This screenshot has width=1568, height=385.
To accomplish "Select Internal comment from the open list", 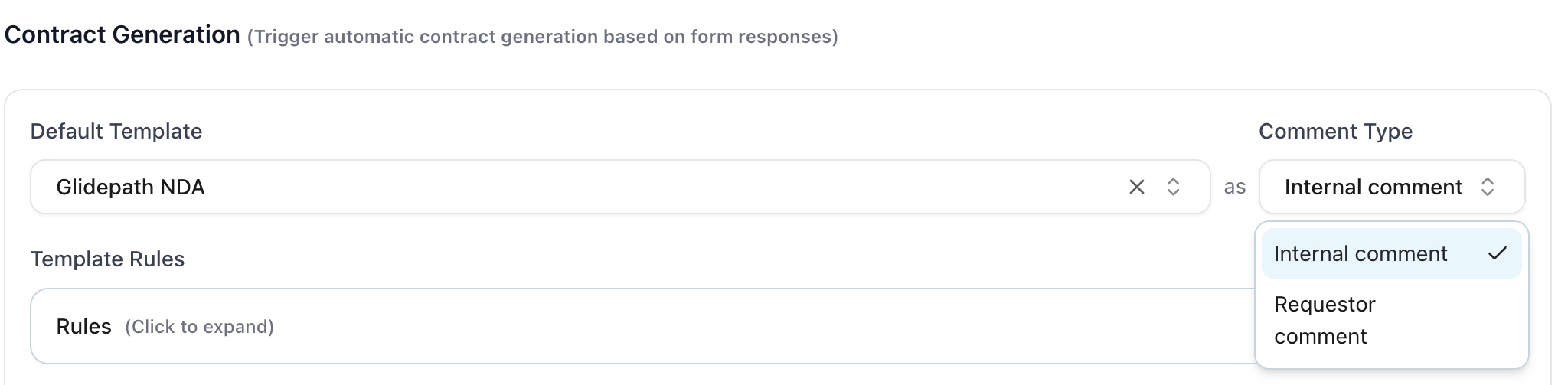I will point(1360,253).
